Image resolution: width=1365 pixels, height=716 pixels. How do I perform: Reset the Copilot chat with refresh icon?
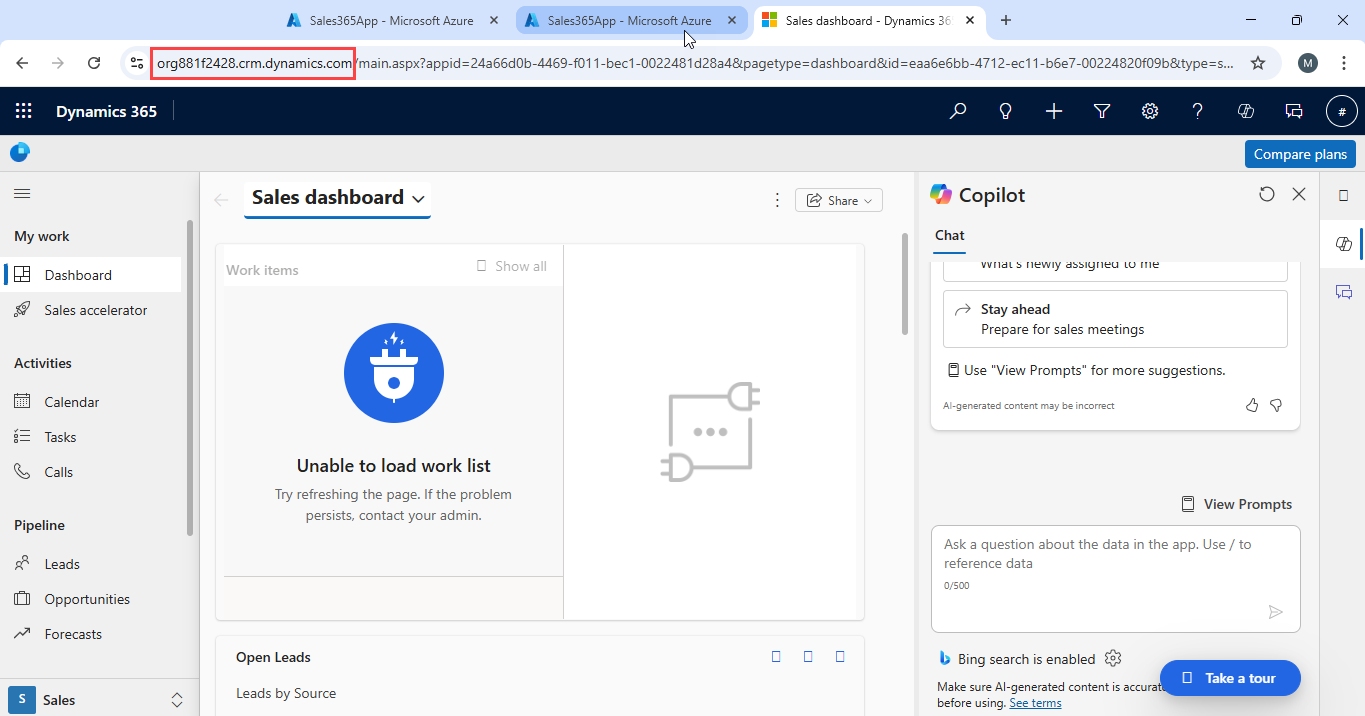pyautogui.click(x=1267, y=194)
